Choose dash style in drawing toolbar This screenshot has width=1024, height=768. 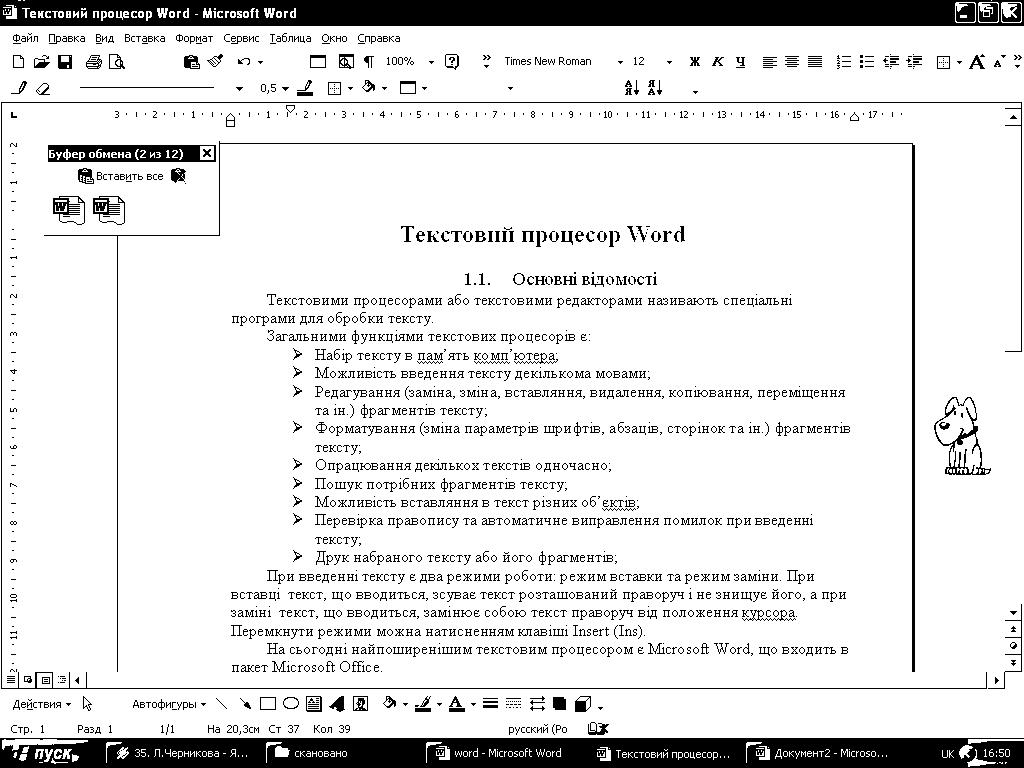514,704
